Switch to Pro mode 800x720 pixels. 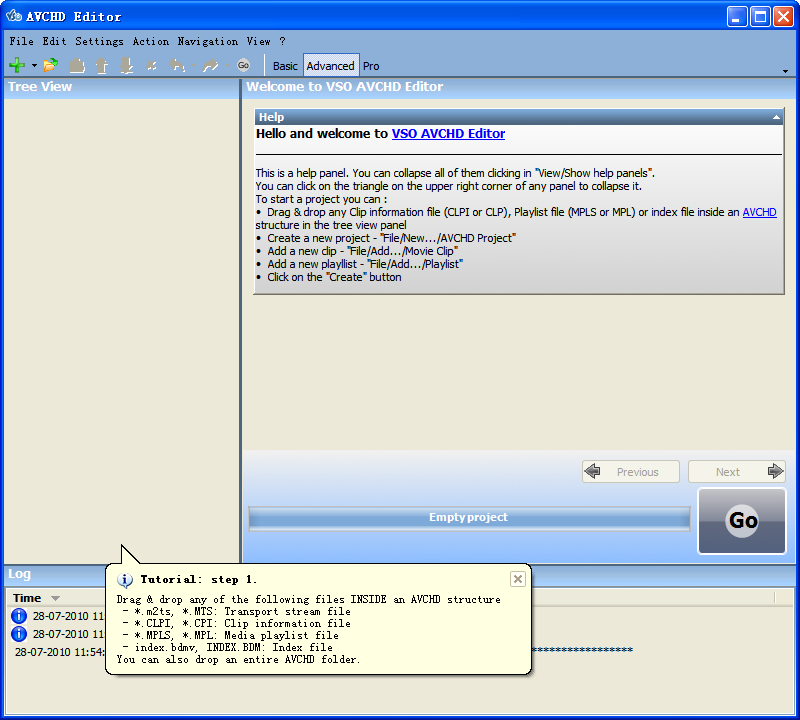pos(371,66)
